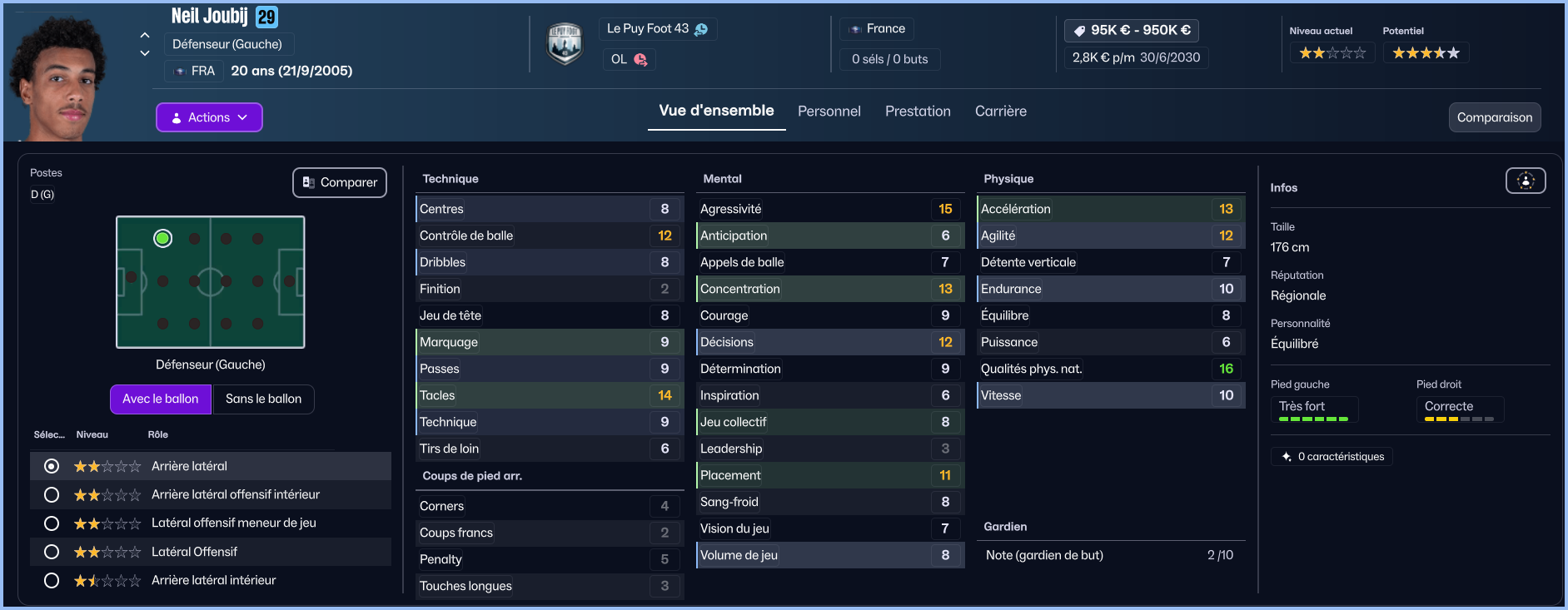This screenshot has height=610, width=1568.
Task: Click the price tag icon on transfer value
Action: (1079, 31)
